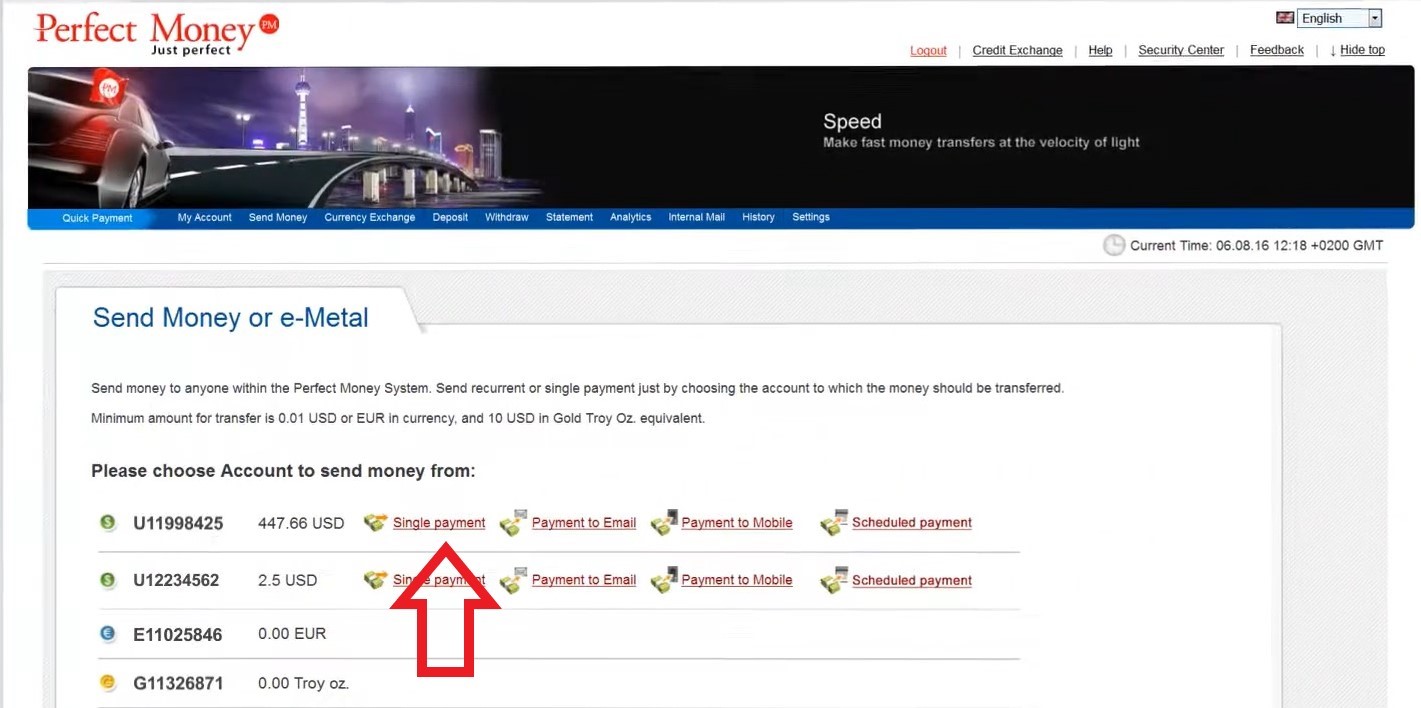Image resolution: width=1421 pixels, height=708 pixels.
Task: Choose Scheduled payment link for U12234562
Action: 912,580
